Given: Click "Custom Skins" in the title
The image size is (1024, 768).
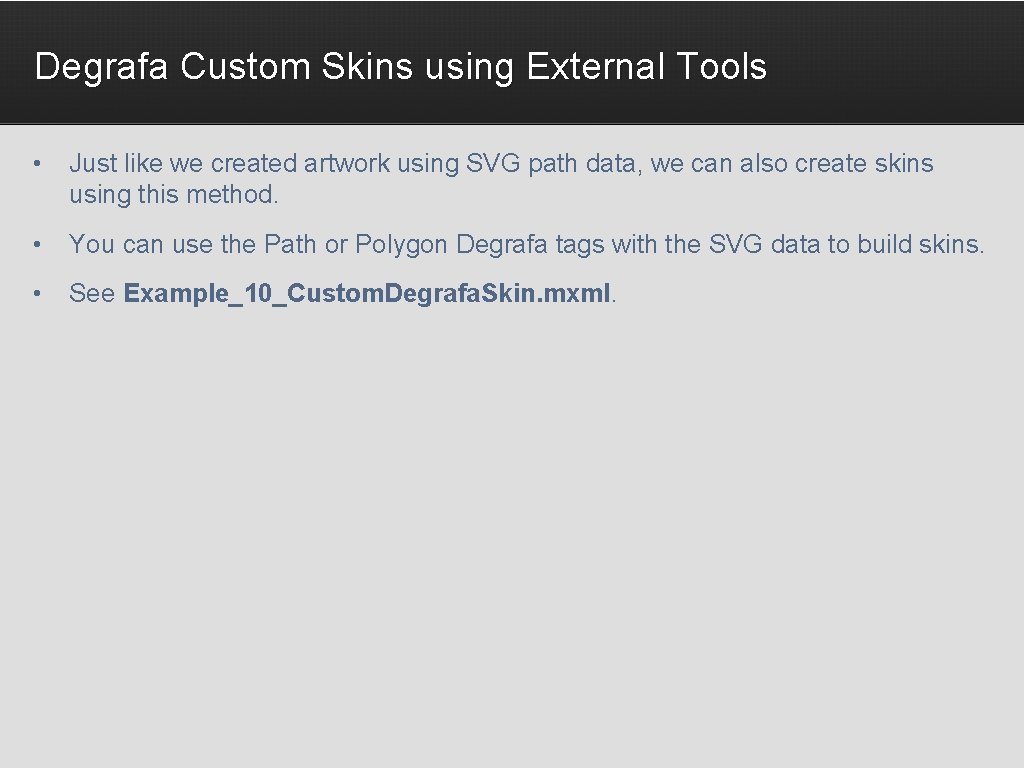Looking at the screenshot, I should [296, 66].
